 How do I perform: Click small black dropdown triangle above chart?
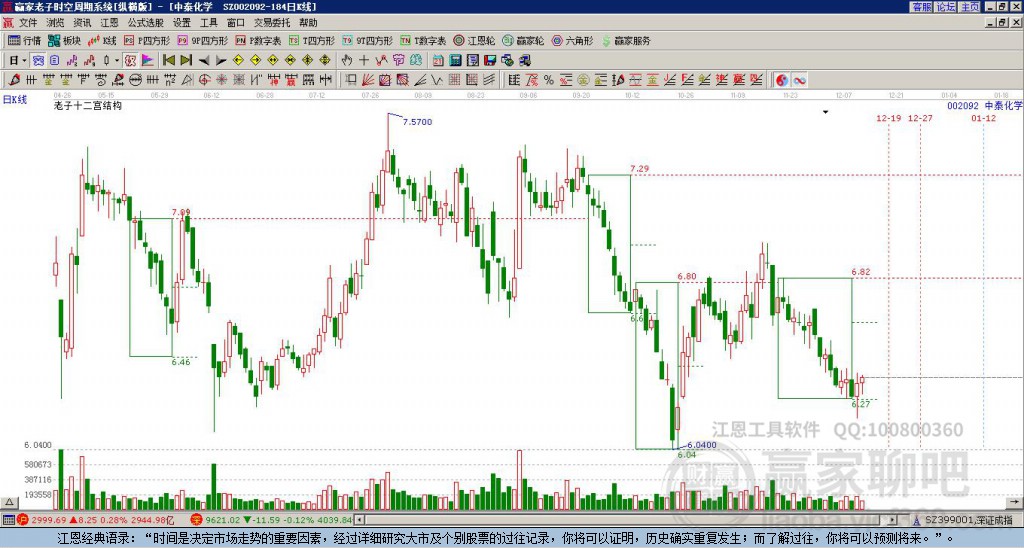825,112
